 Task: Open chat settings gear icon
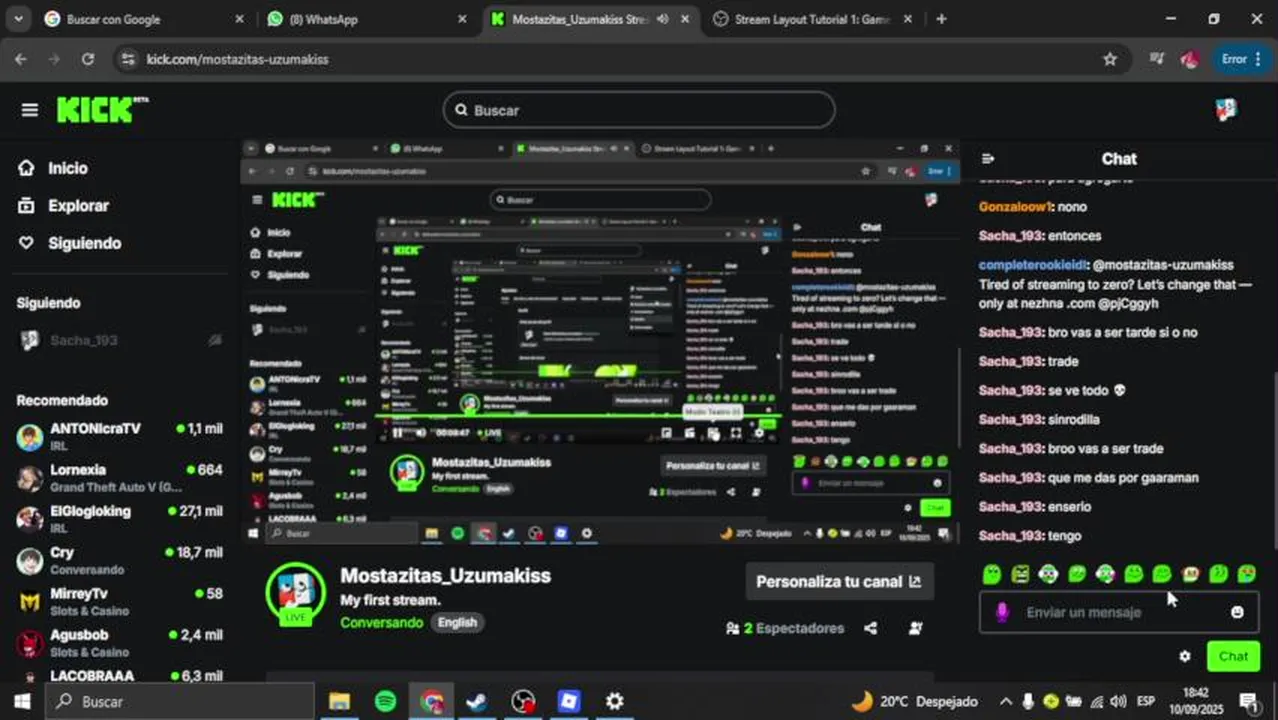(x=1185, y=657)
